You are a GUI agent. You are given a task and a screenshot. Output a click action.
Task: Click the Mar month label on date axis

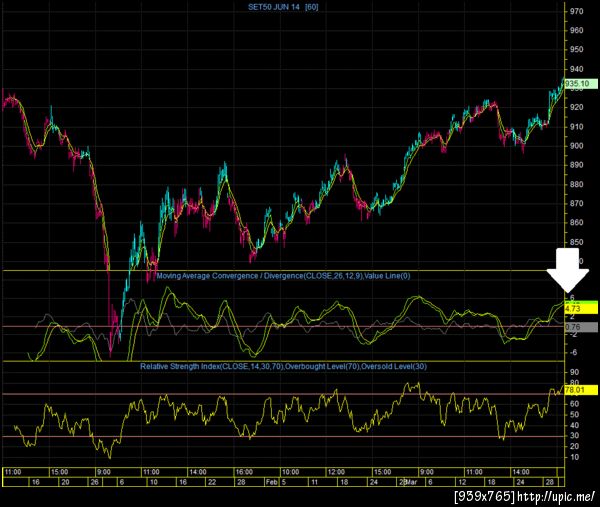point(411,482)
